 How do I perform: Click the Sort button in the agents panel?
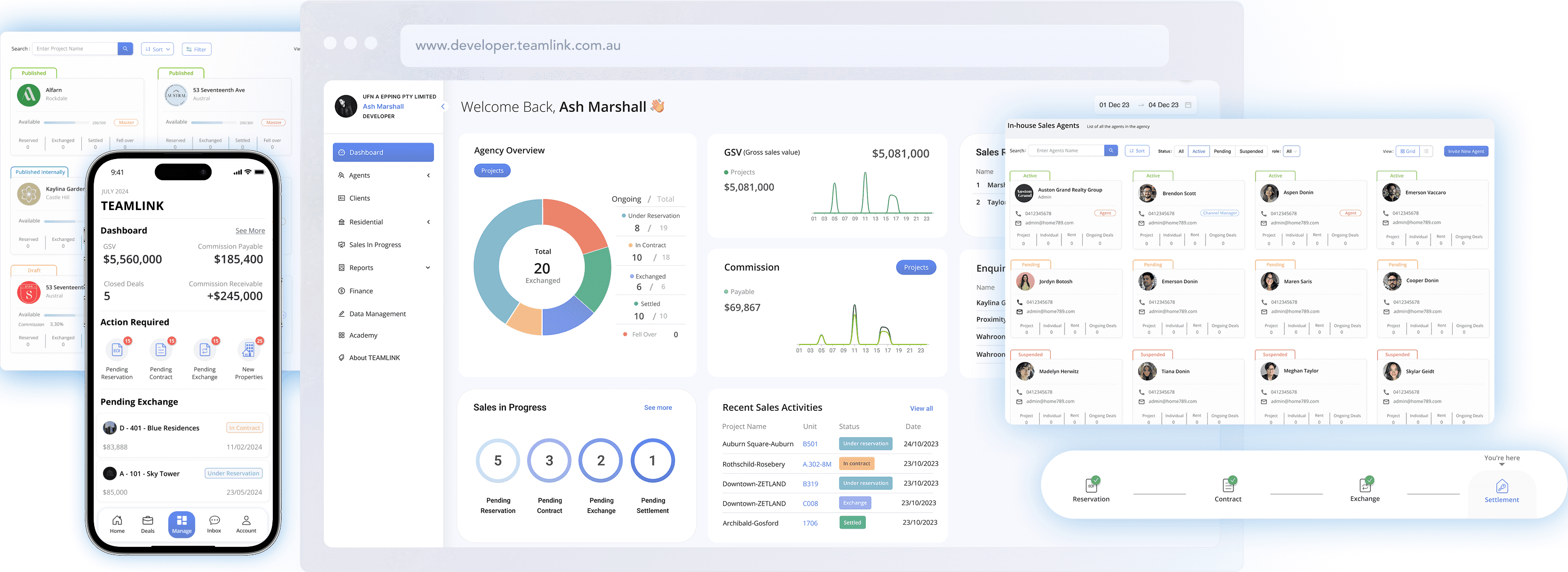tap(1137, 151)
